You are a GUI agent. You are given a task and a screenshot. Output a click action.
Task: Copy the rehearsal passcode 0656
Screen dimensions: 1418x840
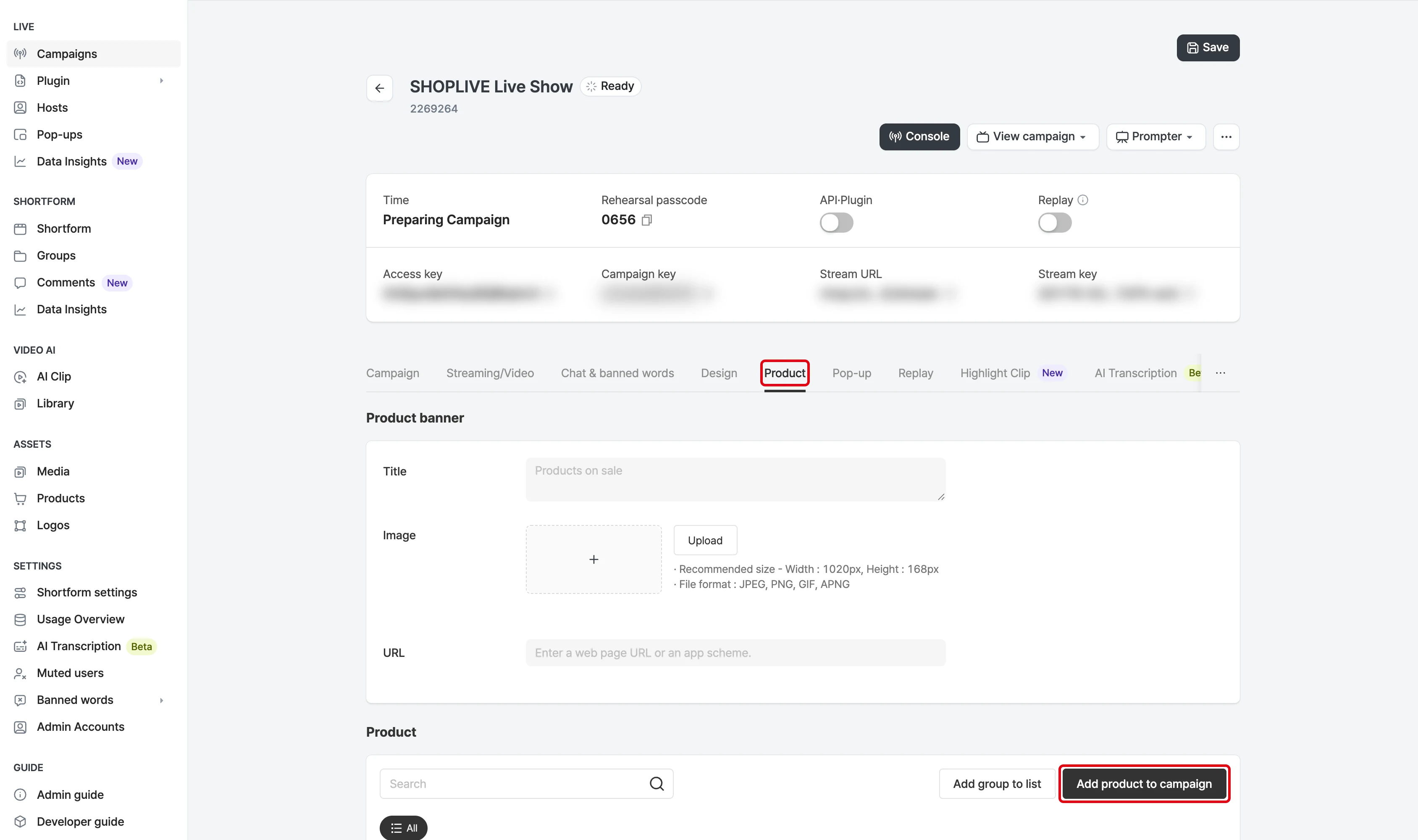coord(647,220)
